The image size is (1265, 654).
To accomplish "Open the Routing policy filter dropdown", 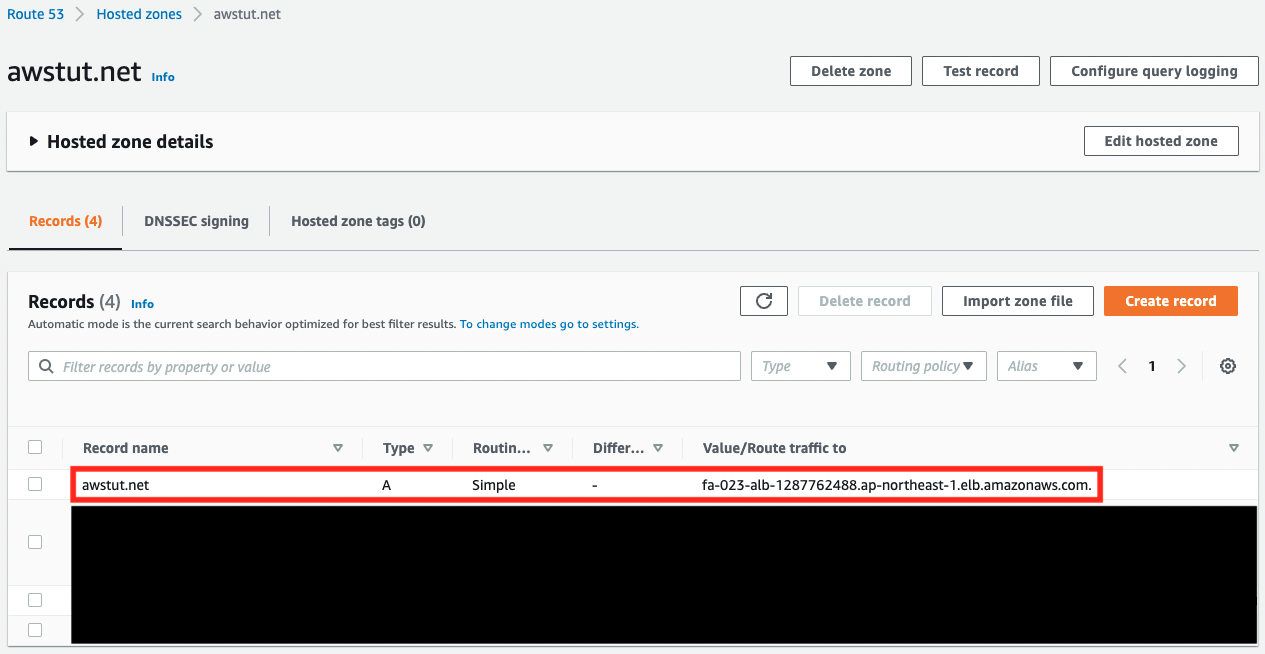I will pos(923,366).
